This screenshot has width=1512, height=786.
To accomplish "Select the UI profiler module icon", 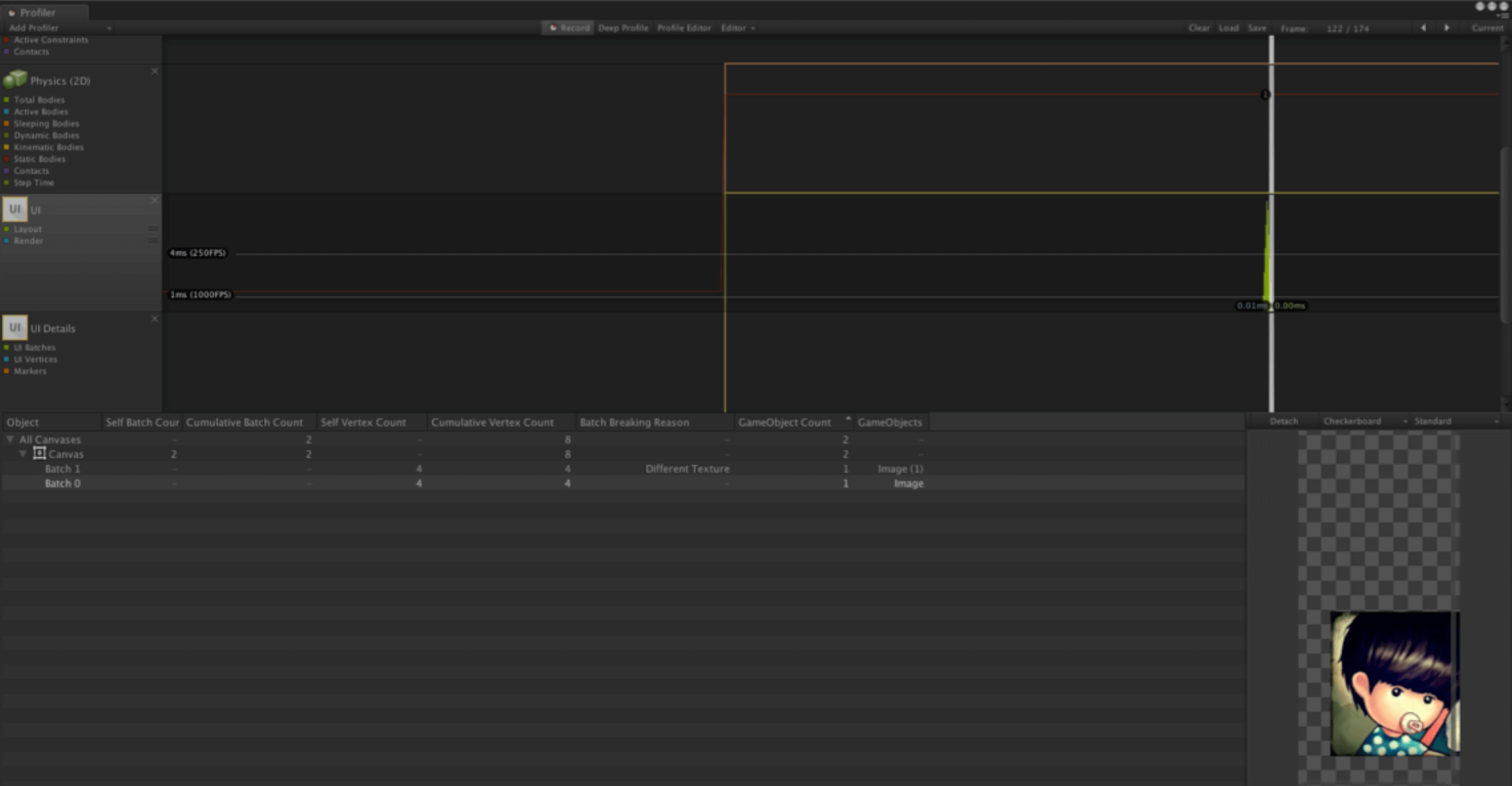I will click(x=15, y=209).
